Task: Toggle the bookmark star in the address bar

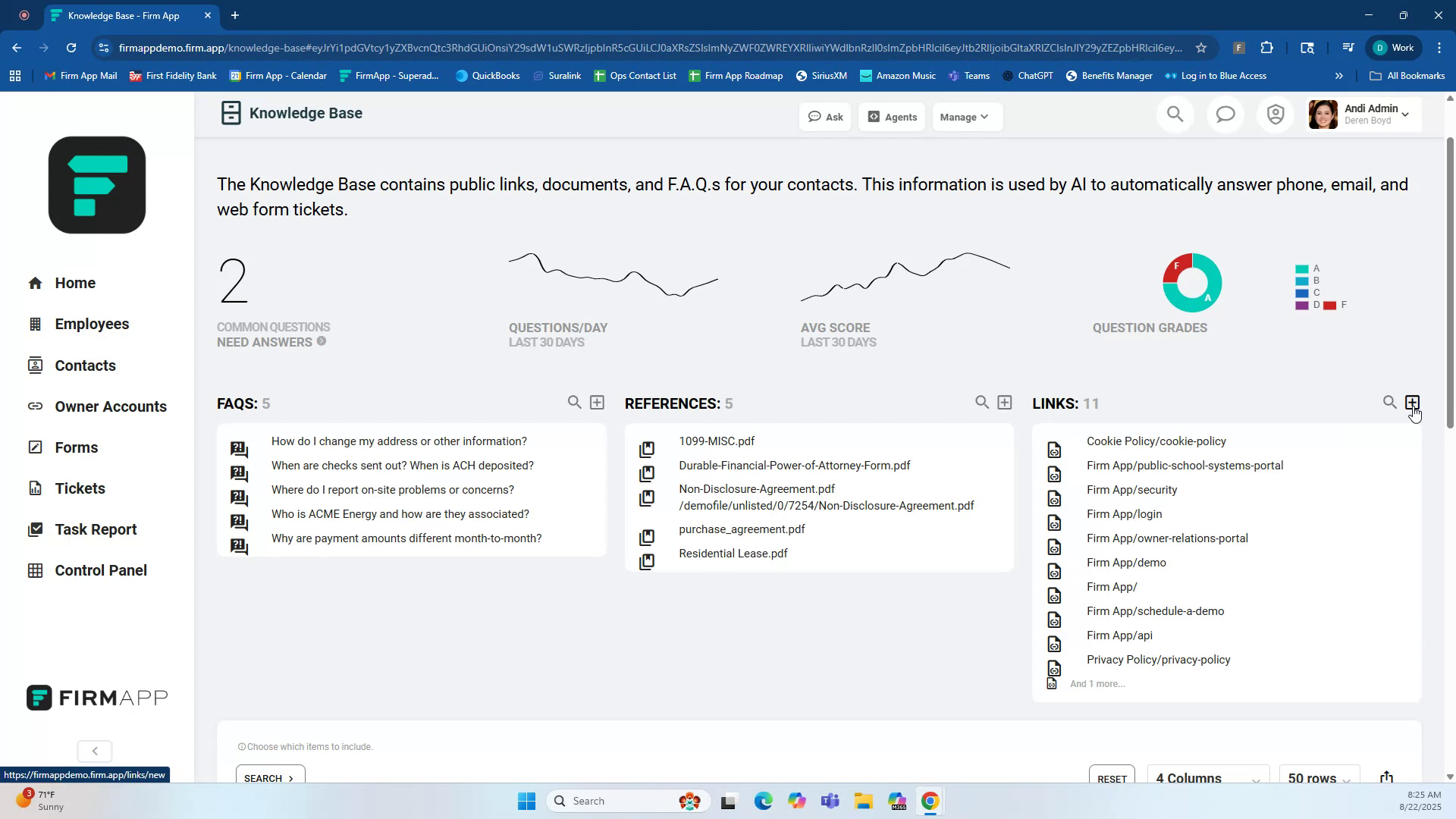Action: (1201, 47)
